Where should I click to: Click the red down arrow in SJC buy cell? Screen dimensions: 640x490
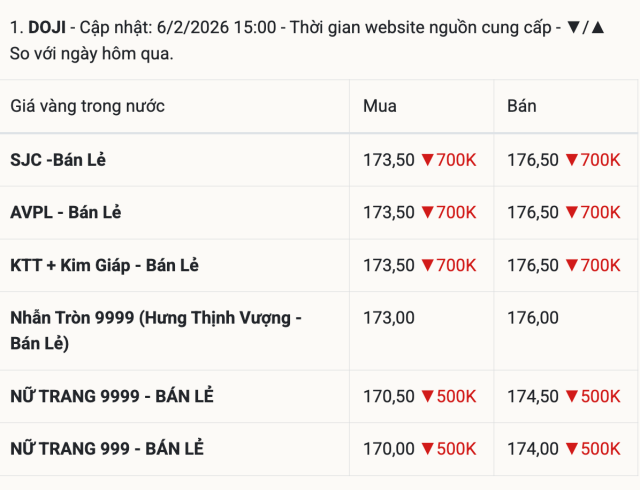[427, 160]
